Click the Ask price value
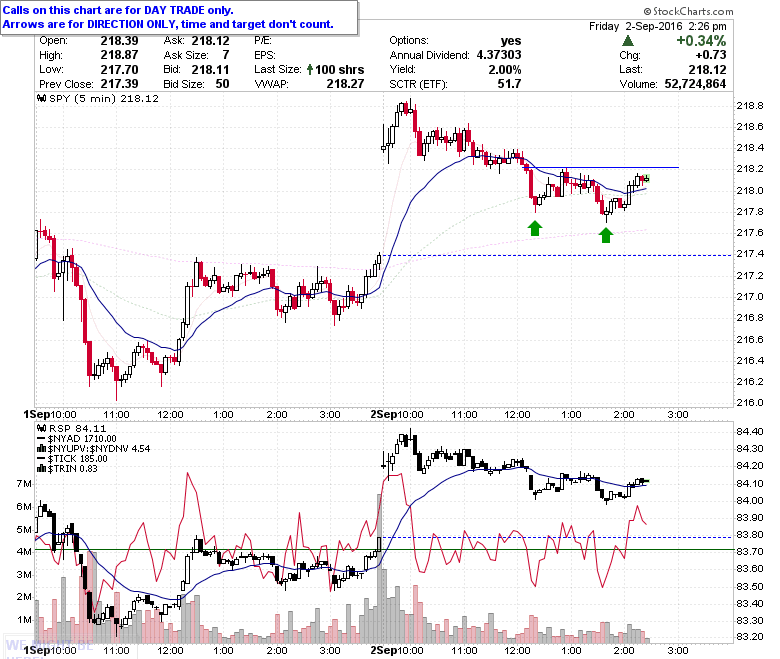780x659 pixels. 210,41
